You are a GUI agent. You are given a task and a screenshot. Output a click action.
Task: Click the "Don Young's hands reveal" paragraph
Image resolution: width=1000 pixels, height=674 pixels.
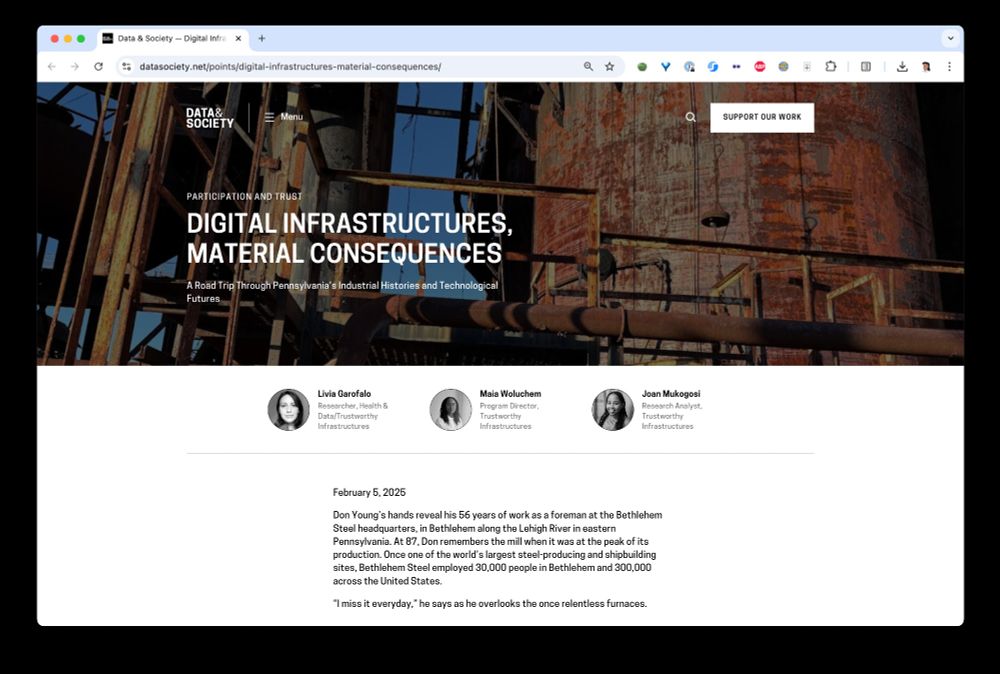pos(497,548)
